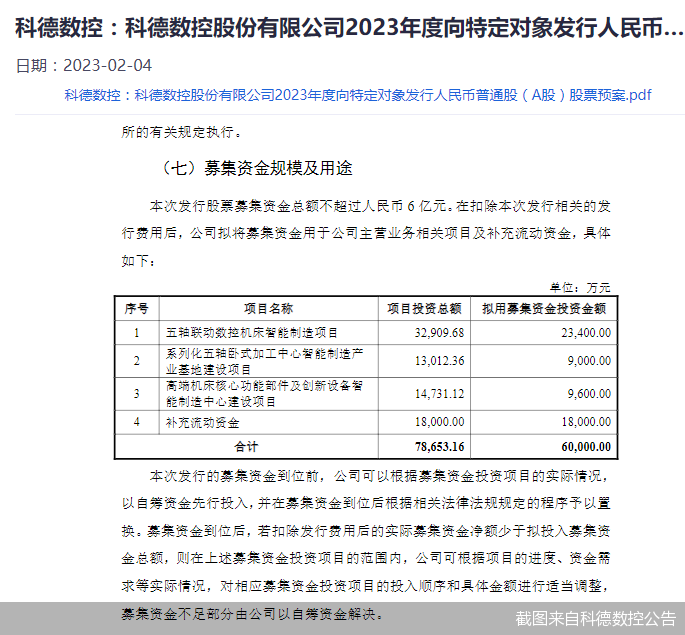Click the 截图来自科德数控公告 caption bar
Screen dimensions: 685x635
[595, 618]
